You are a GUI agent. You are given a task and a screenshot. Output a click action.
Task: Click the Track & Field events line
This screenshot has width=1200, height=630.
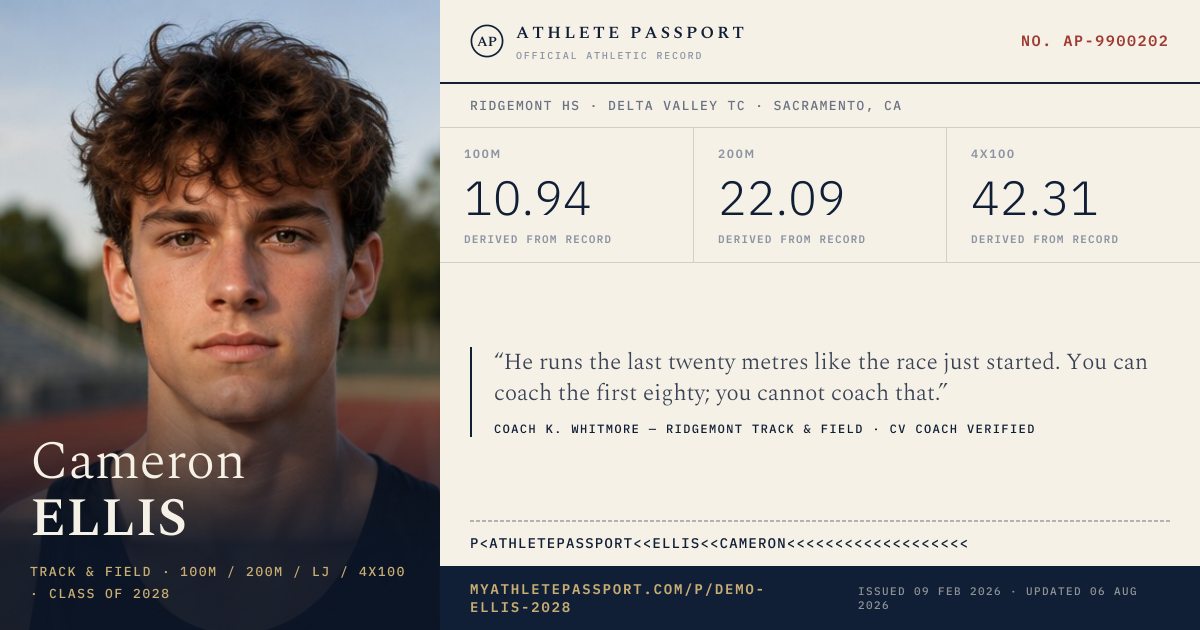click(x=218, y=582)
